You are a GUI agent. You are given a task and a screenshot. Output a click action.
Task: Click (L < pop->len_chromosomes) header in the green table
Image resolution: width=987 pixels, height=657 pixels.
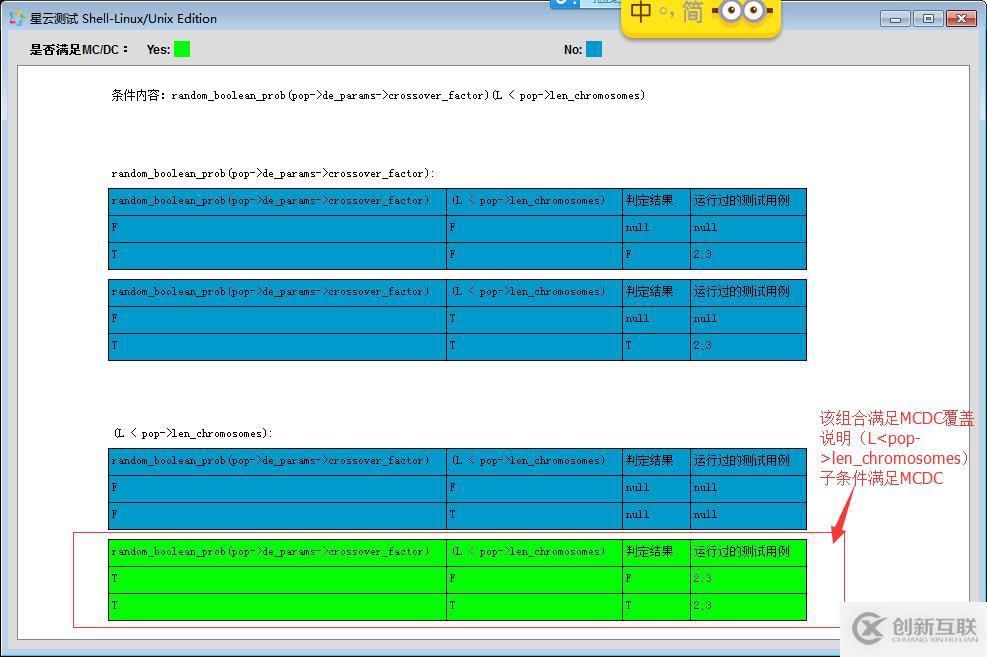[x=534, y=552]
